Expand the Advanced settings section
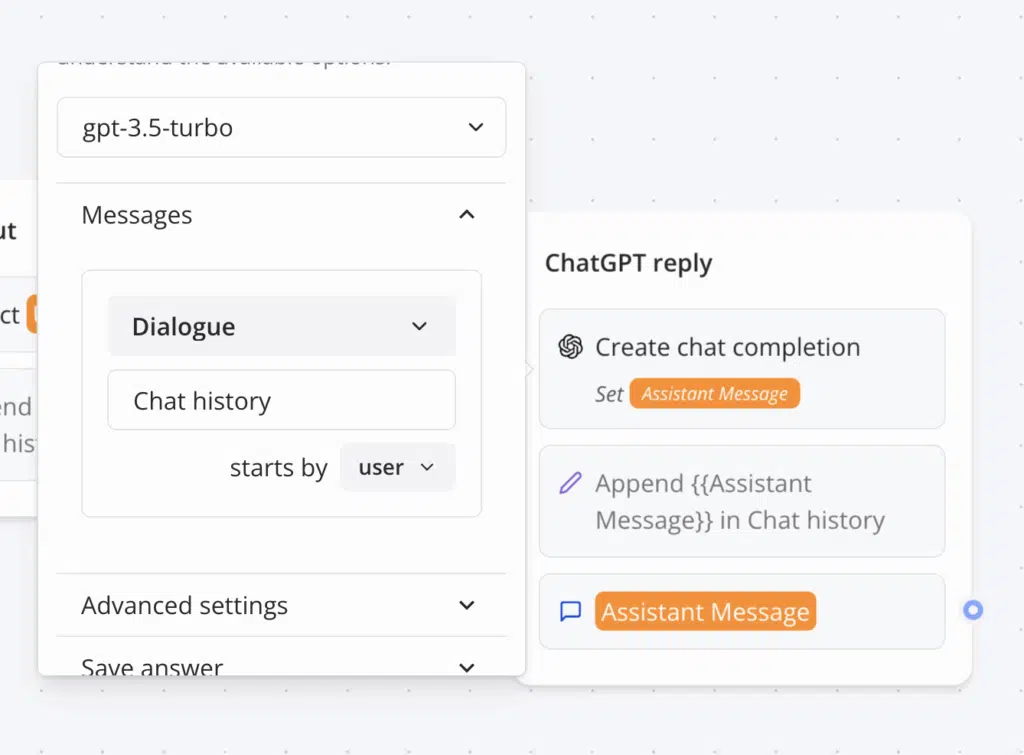1024x755 pixels. pyautogui.click(x=281, y=605)
